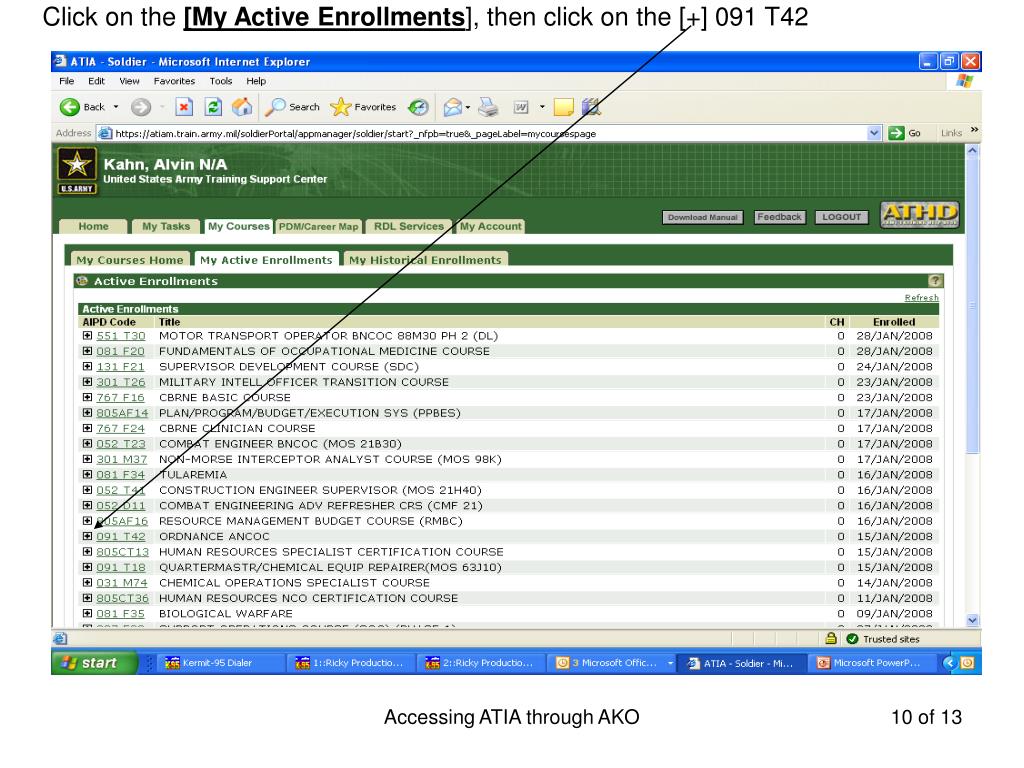The image size is (1024, 768).
Task: Open the File menu
Action: [x=67, y=81]
